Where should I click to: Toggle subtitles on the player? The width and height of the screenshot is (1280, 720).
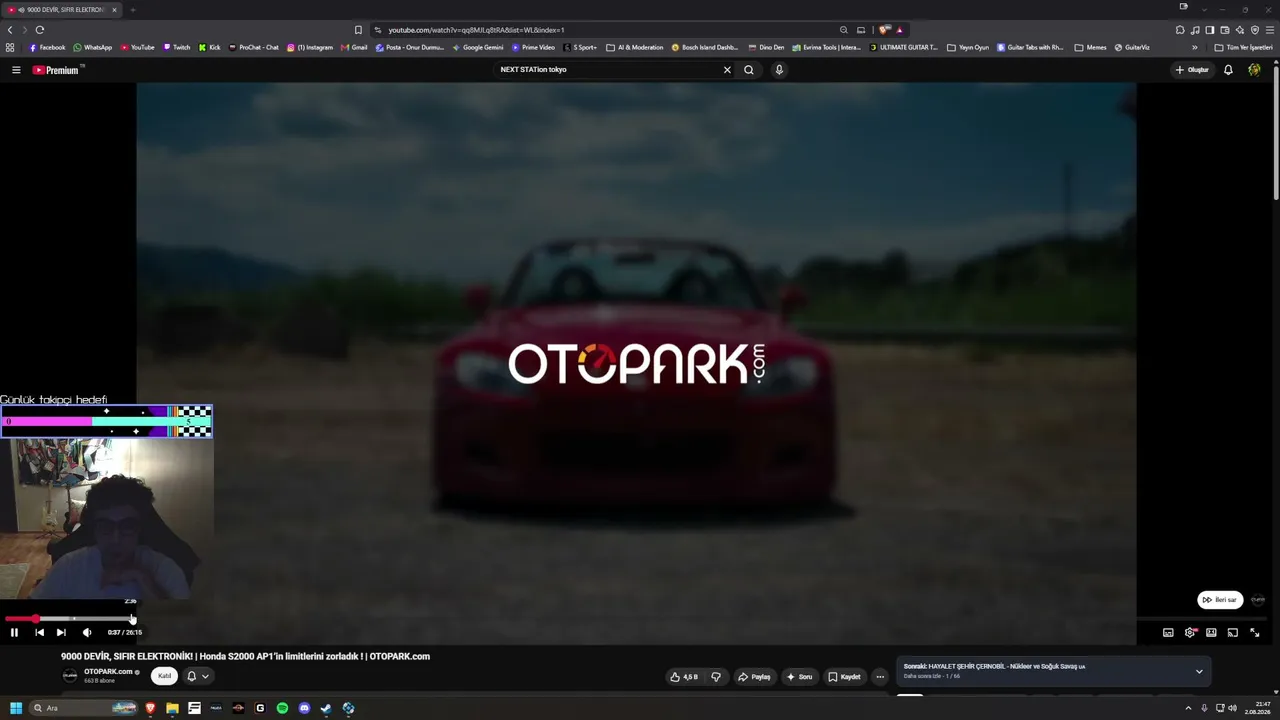point(1168,632)
